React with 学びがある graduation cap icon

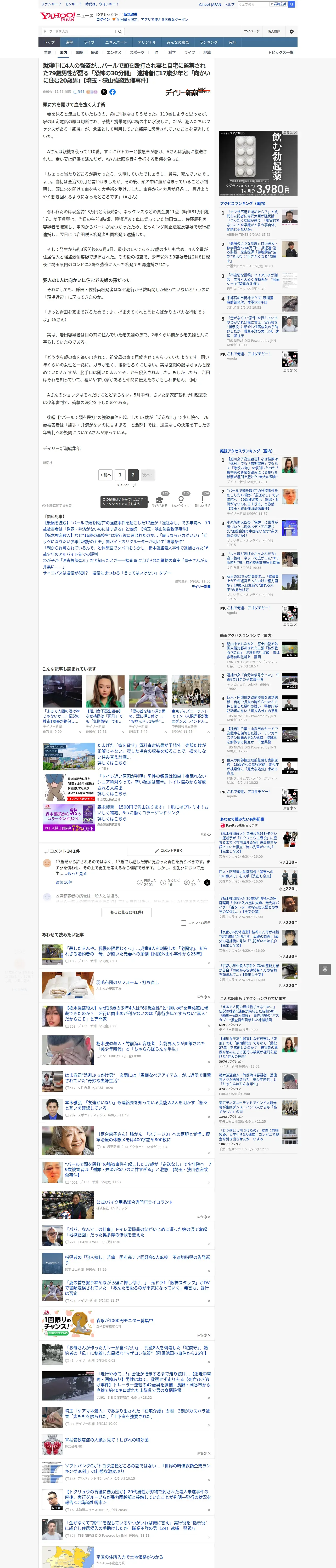pos(160,500)
